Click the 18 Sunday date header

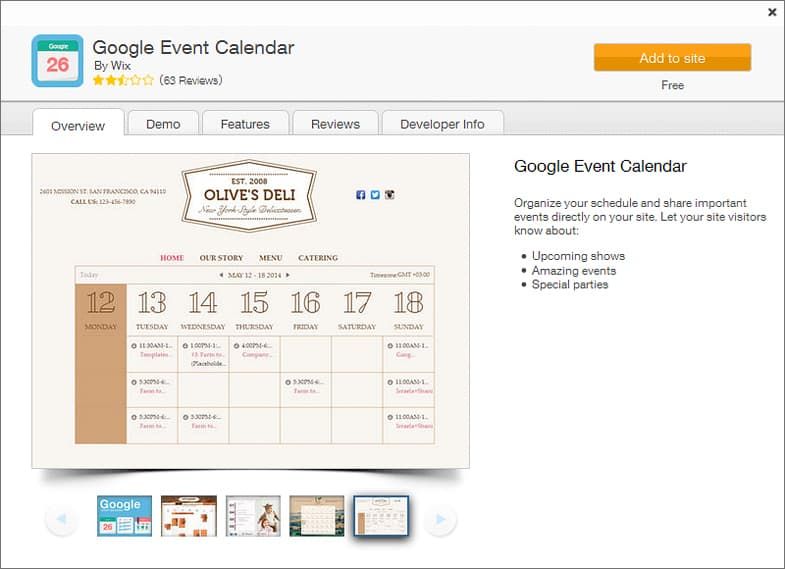[x=409, y=310]
